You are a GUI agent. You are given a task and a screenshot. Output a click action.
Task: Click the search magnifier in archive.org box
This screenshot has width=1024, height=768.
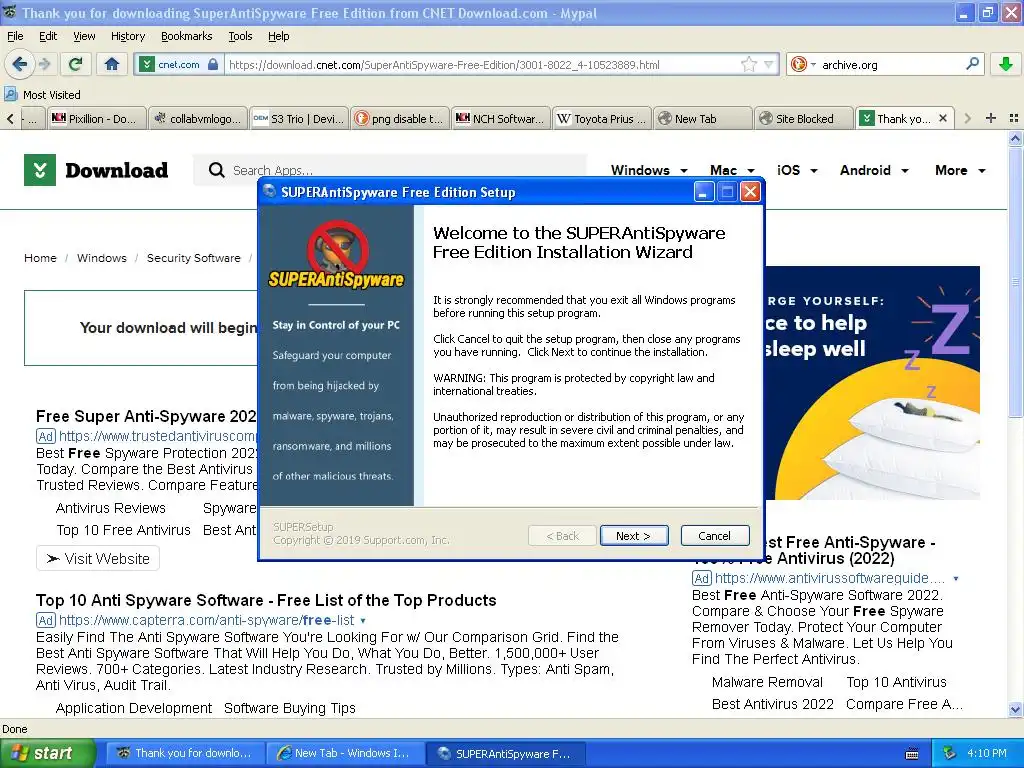[972, 64]
